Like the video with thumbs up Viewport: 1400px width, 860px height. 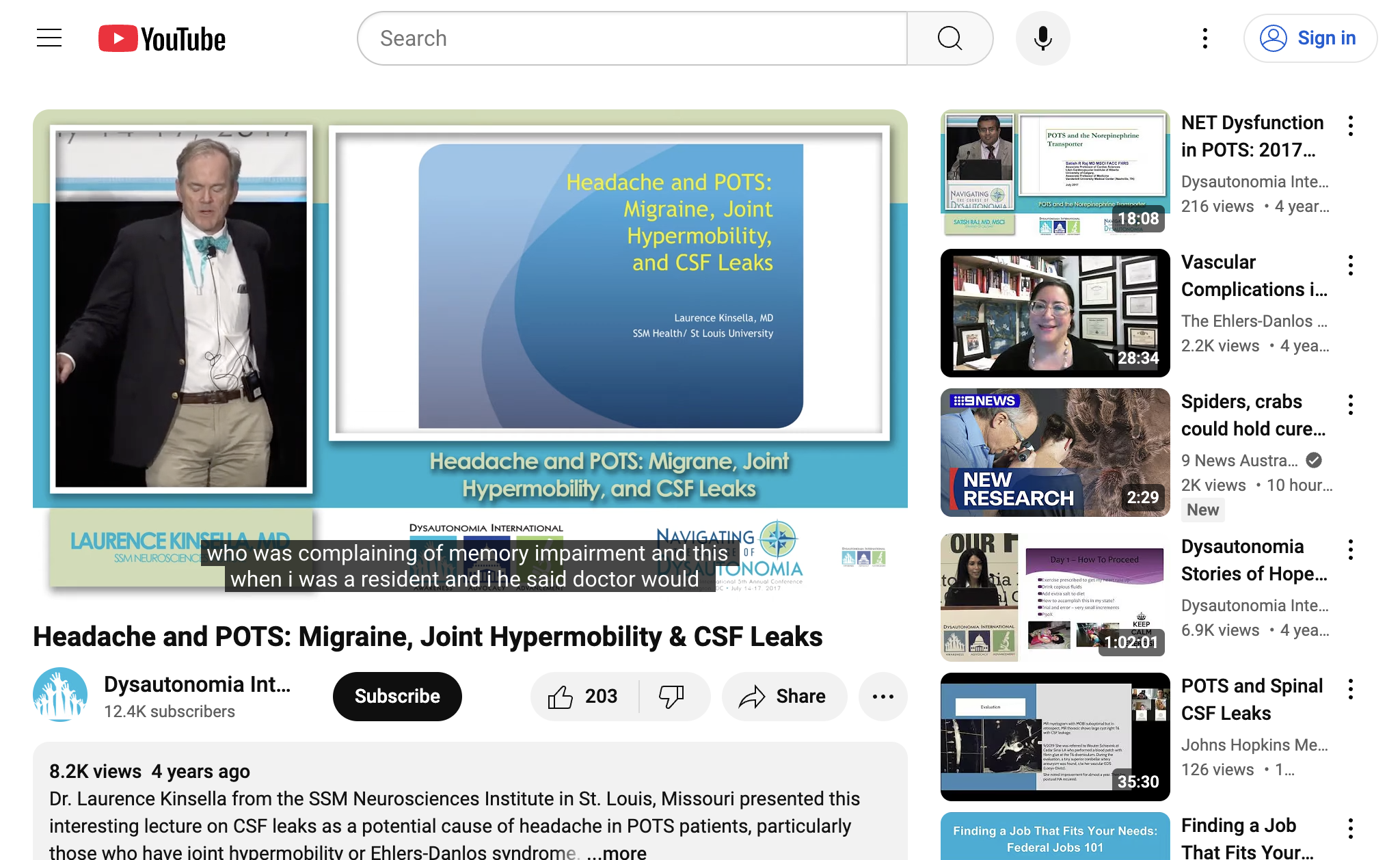(x=584, y=697)
